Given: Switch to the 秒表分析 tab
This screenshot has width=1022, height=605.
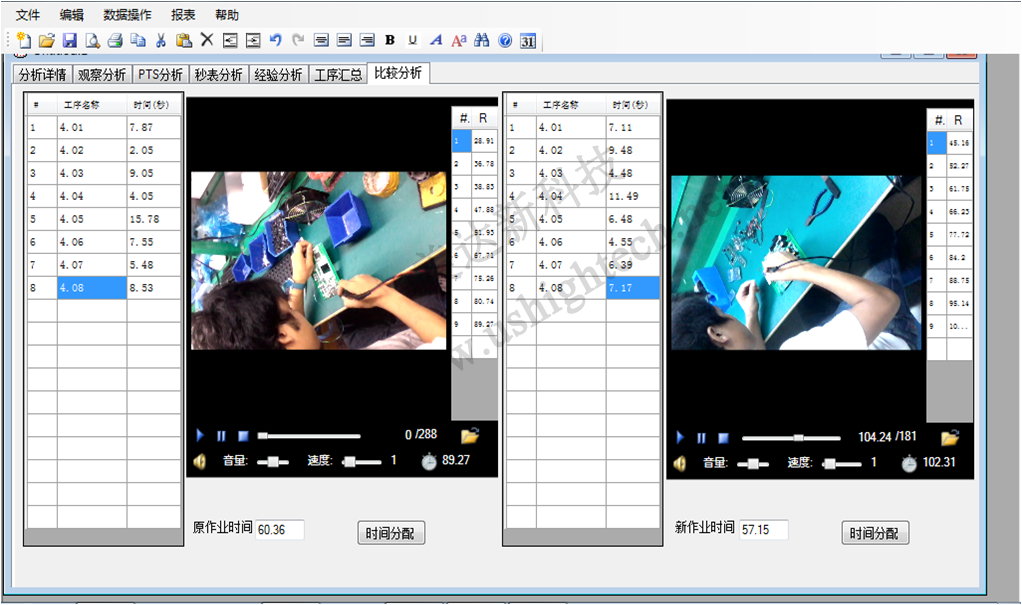Looking at the screenshot, I should tap(217, 75).
